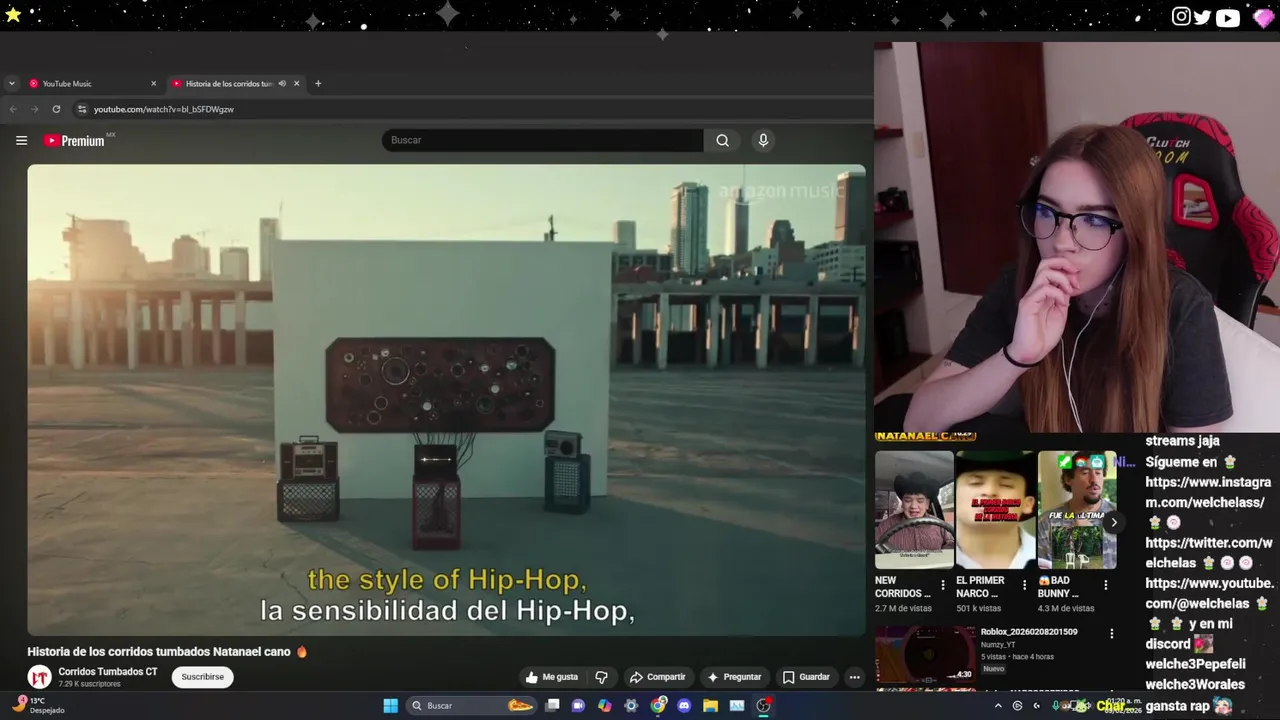Open the Instagram icon in stream overlay

click(1181, 16)
